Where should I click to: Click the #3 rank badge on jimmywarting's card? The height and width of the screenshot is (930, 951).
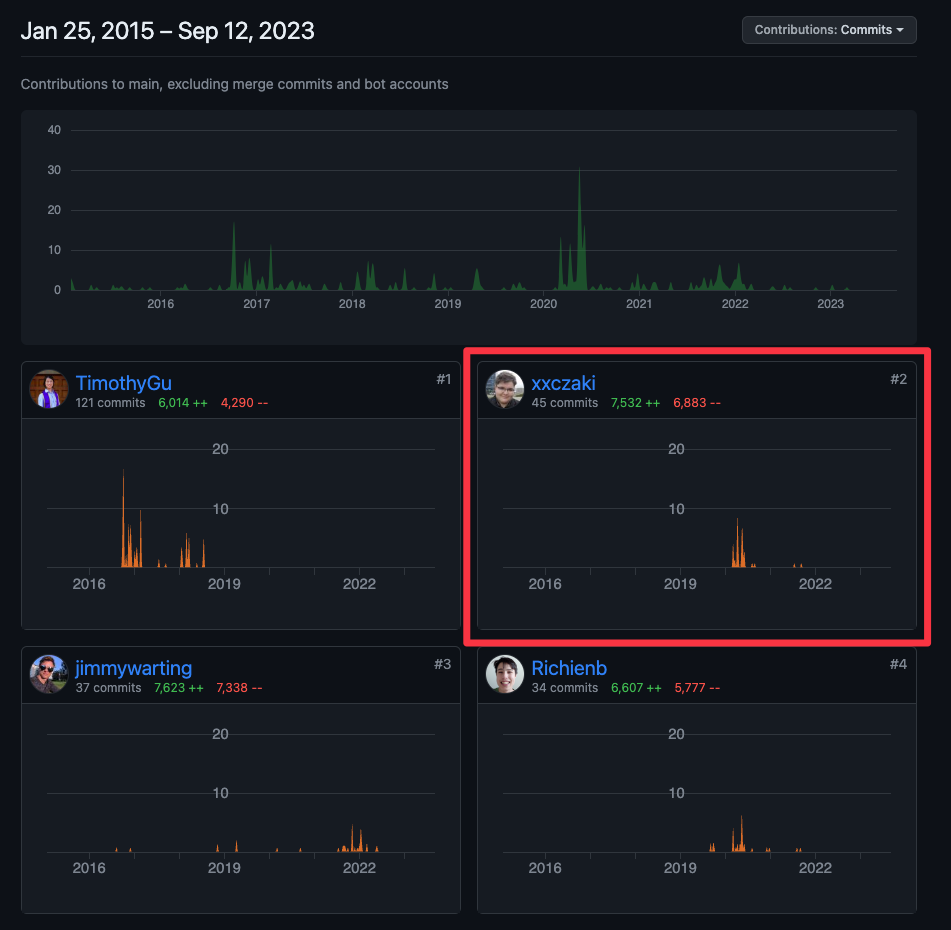(x=443, y=664)
